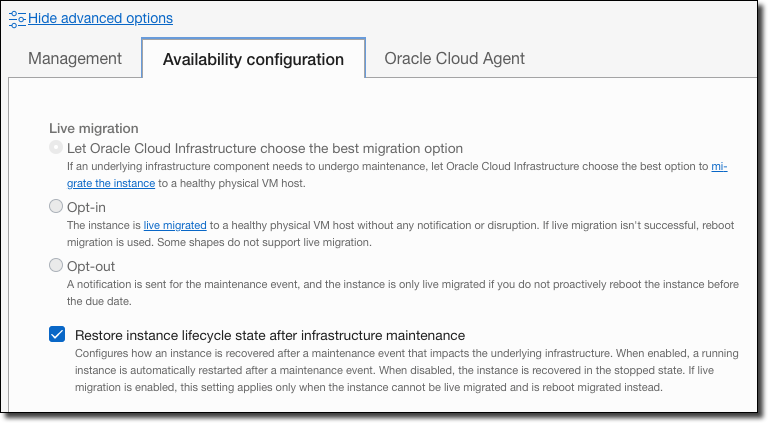The height and width of the screenshot is (423, 768).
Task: Choose the Opt-out radio button
Action: click(x=56, y=265)
